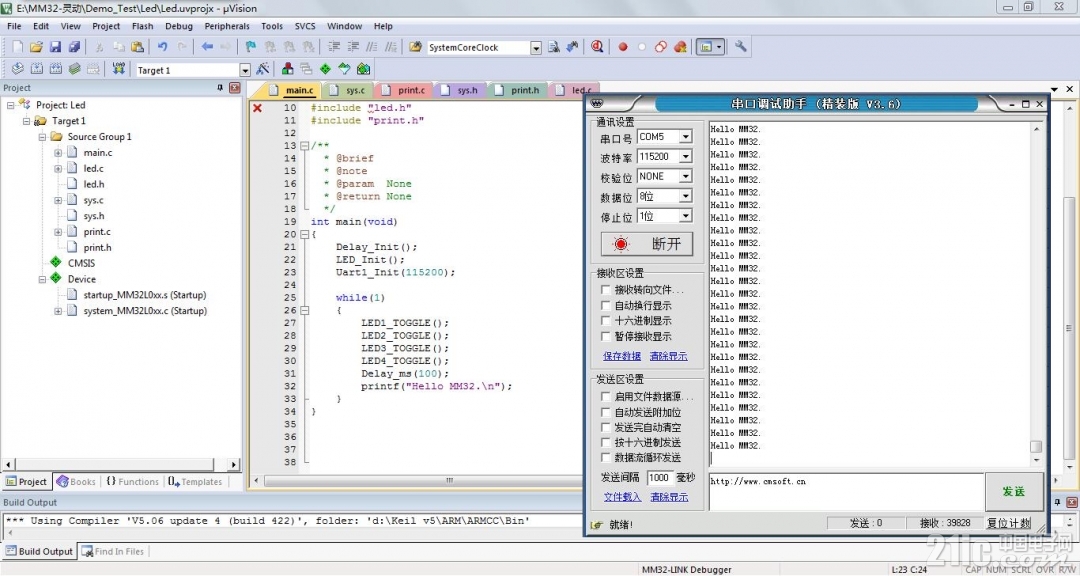Collapse the Source Group 1 folder
1080x576 pixels.
[42, 136]
